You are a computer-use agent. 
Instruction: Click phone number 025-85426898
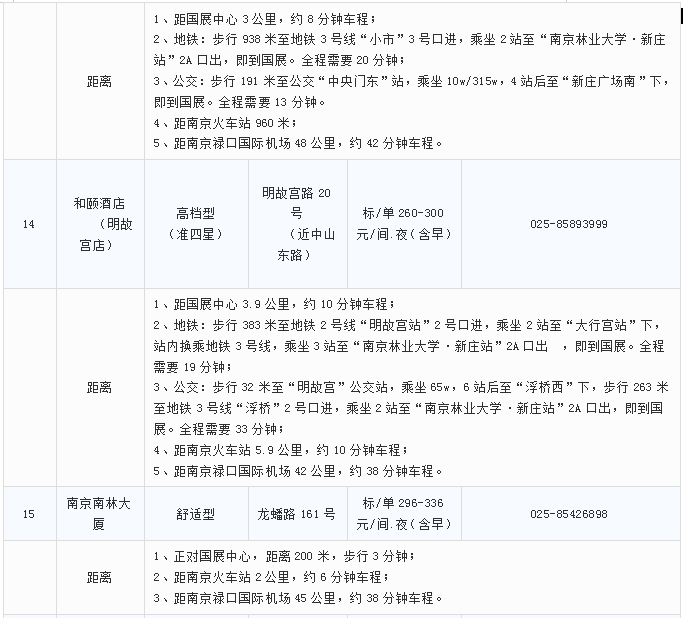click(x=568, y=514)
